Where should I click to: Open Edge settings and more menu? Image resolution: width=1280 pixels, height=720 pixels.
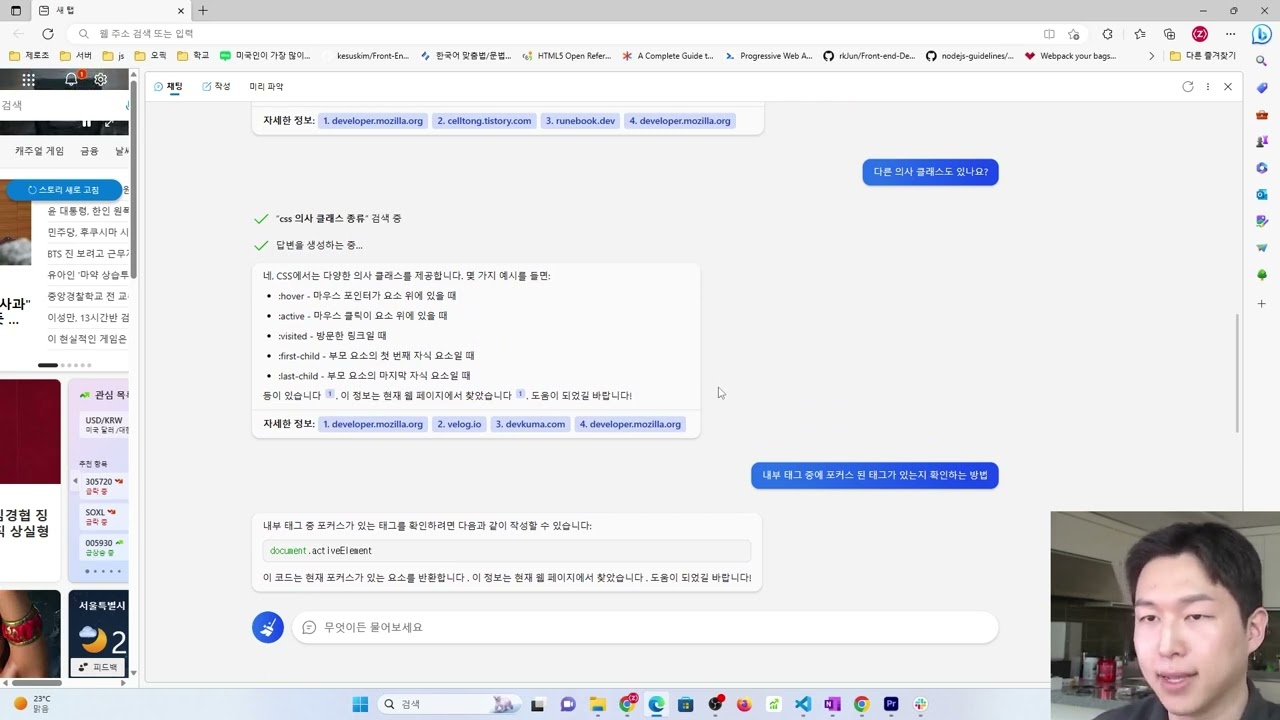click(1230, 34)
